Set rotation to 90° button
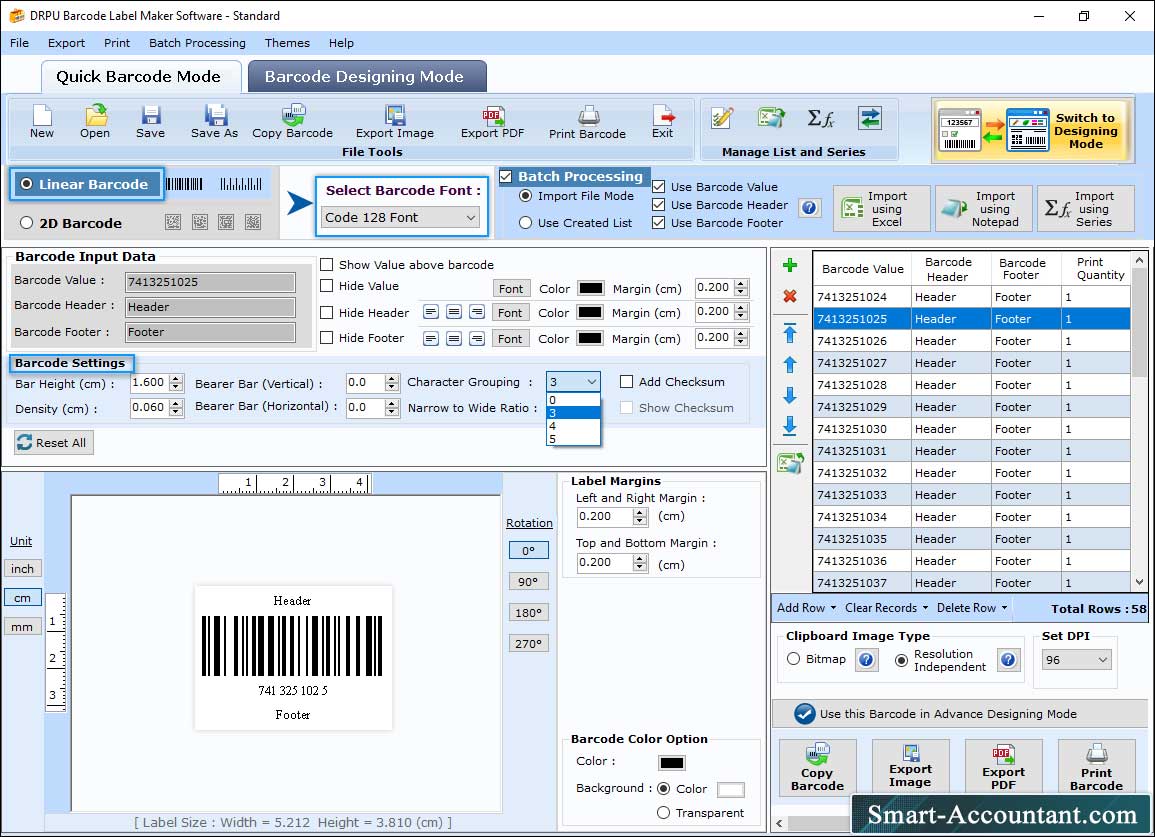This screenshot has height=837, width=1155. tap(528, 581)
